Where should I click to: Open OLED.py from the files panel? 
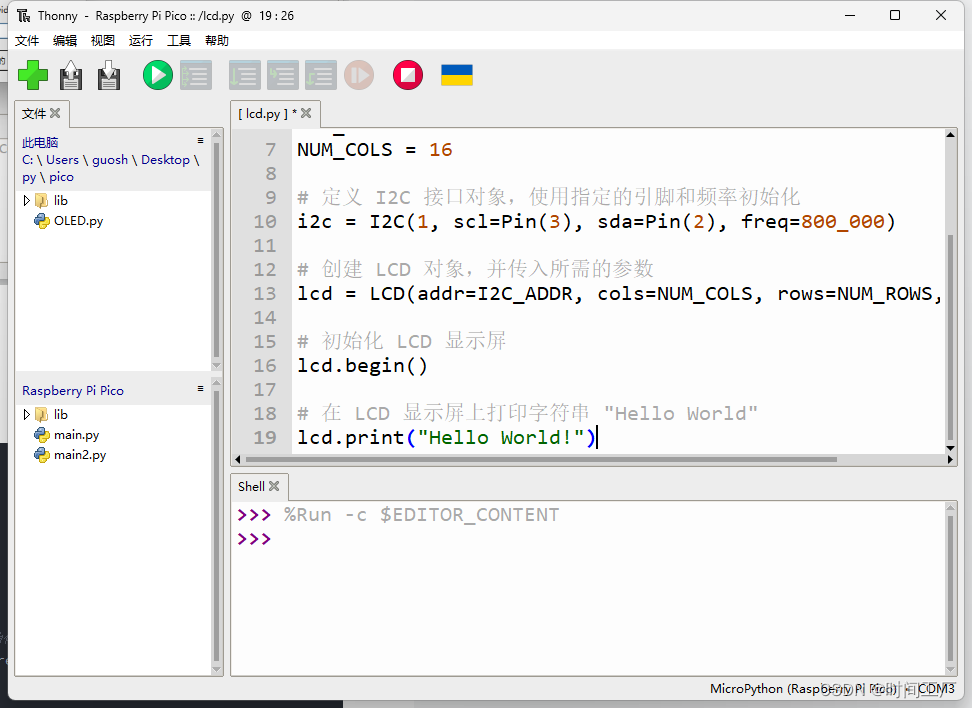pos(78,221)
